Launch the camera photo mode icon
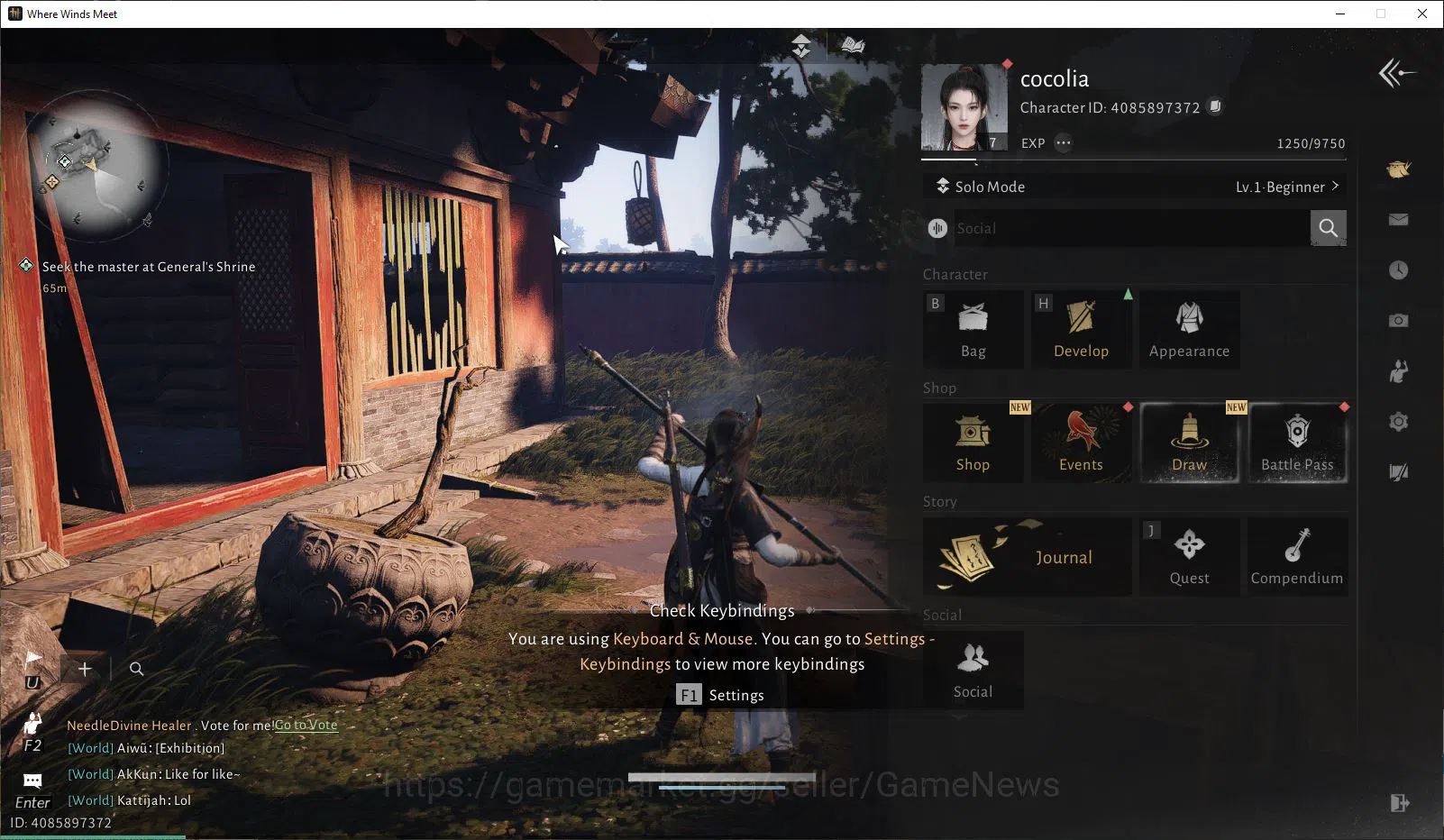The height and width of the screenshot is (840, 1444). click(x=1398, y=320)
